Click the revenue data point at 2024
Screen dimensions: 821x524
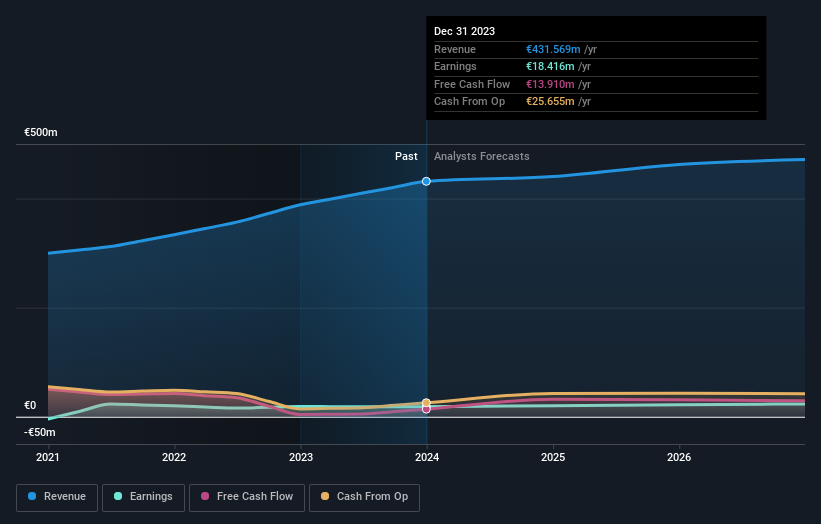(426, 181)
